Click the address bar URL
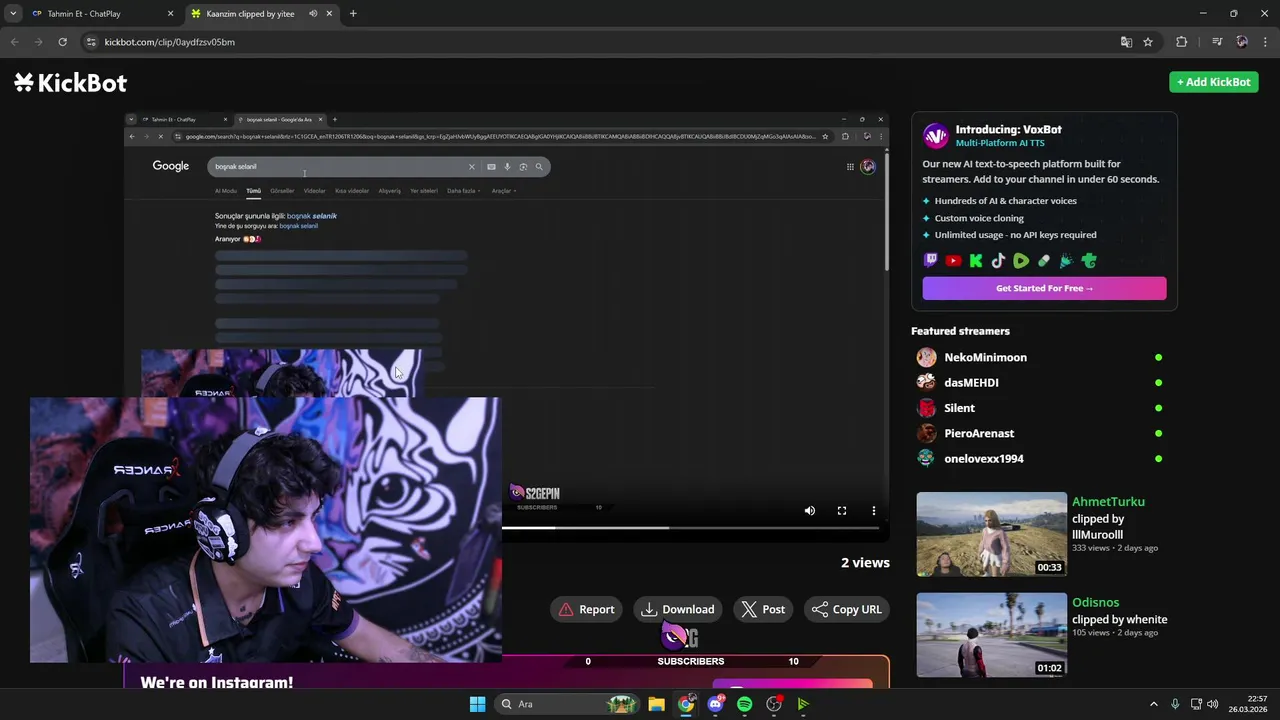This screenshot has height=720, width=1280. [x=170, y=42]
